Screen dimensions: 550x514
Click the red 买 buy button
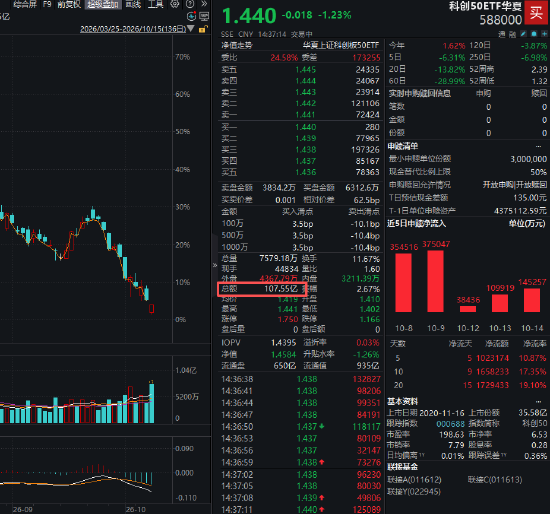click(536, 13)
